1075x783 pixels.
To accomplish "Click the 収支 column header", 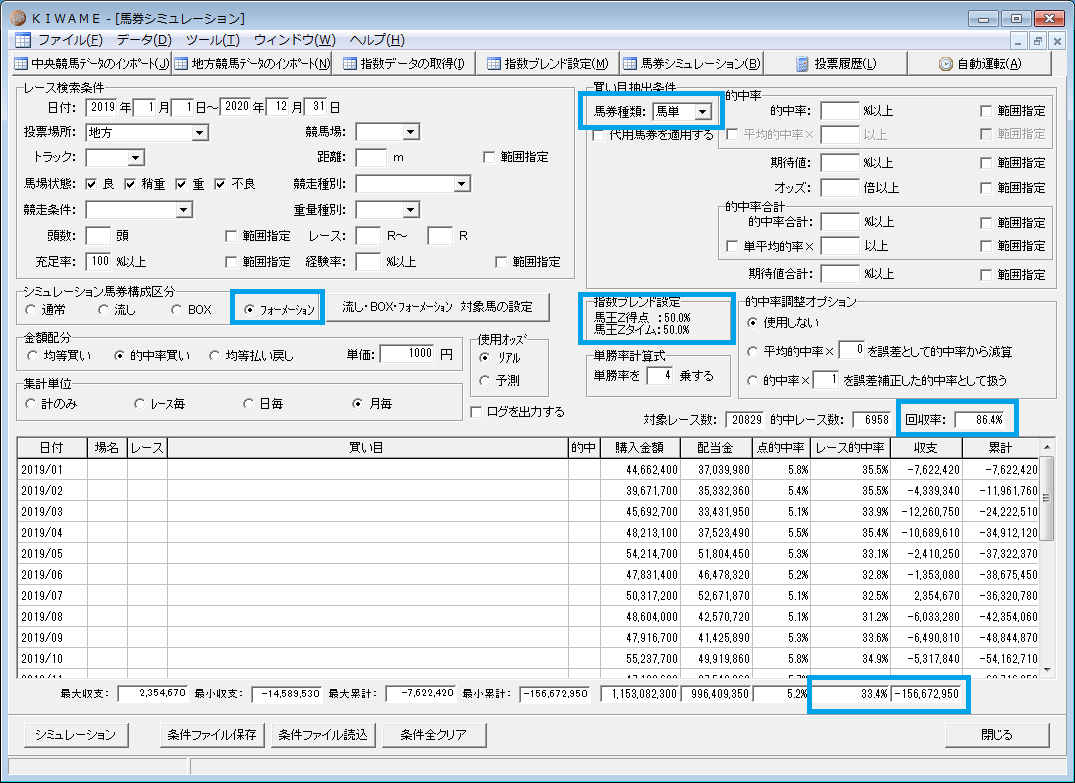I will [x=926, y=448].
